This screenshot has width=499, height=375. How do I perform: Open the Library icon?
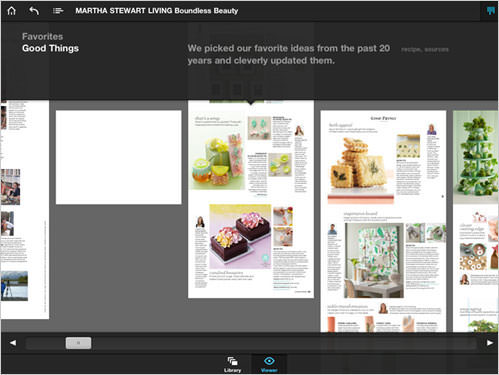pos(232,364)
